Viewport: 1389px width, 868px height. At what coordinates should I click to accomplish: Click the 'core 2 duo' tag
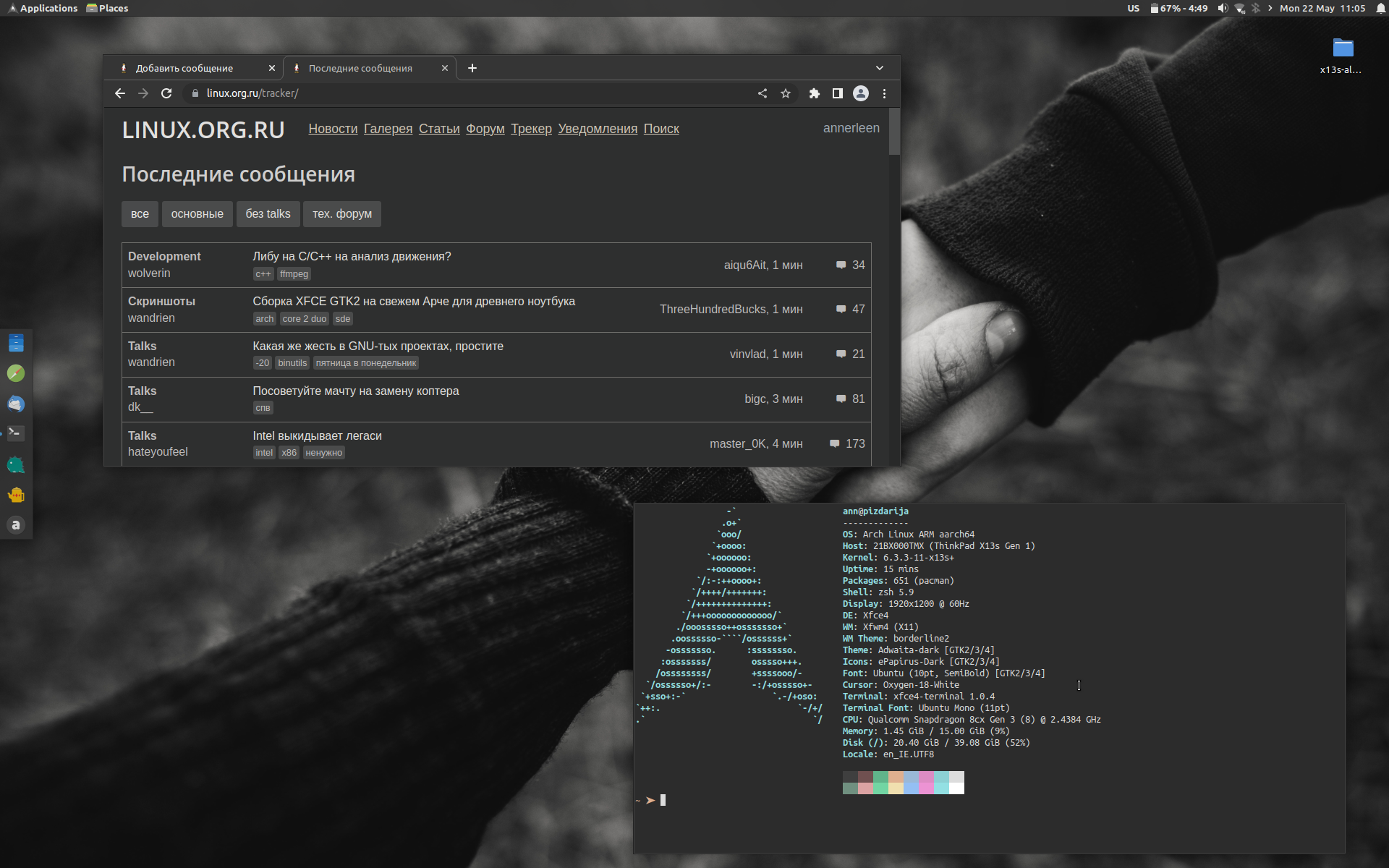[305, 319]
